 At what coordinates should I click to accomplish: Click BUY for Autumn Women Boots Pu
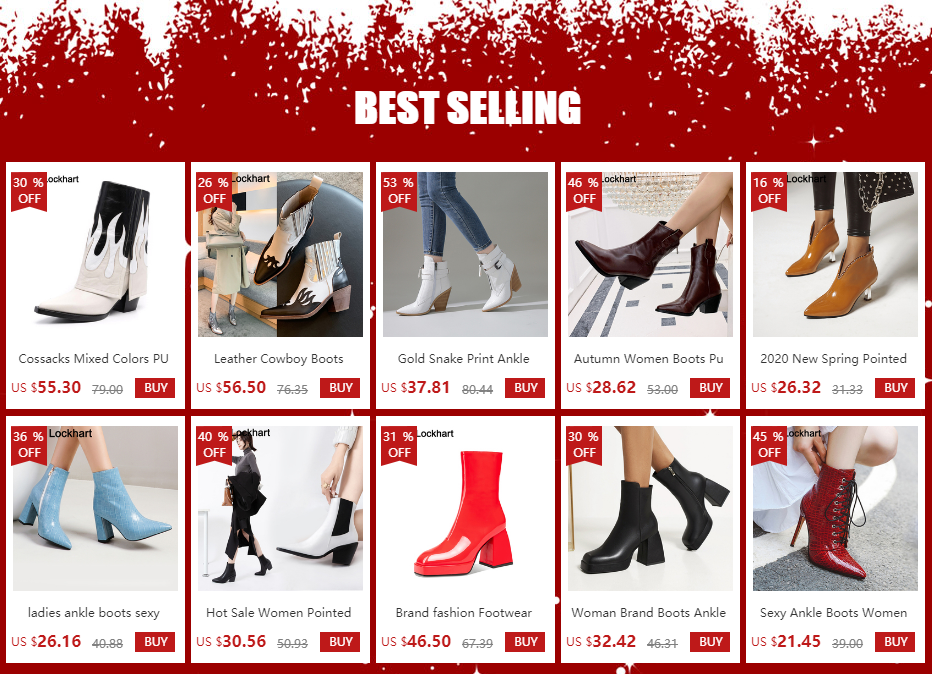click(x=710, y=388)
